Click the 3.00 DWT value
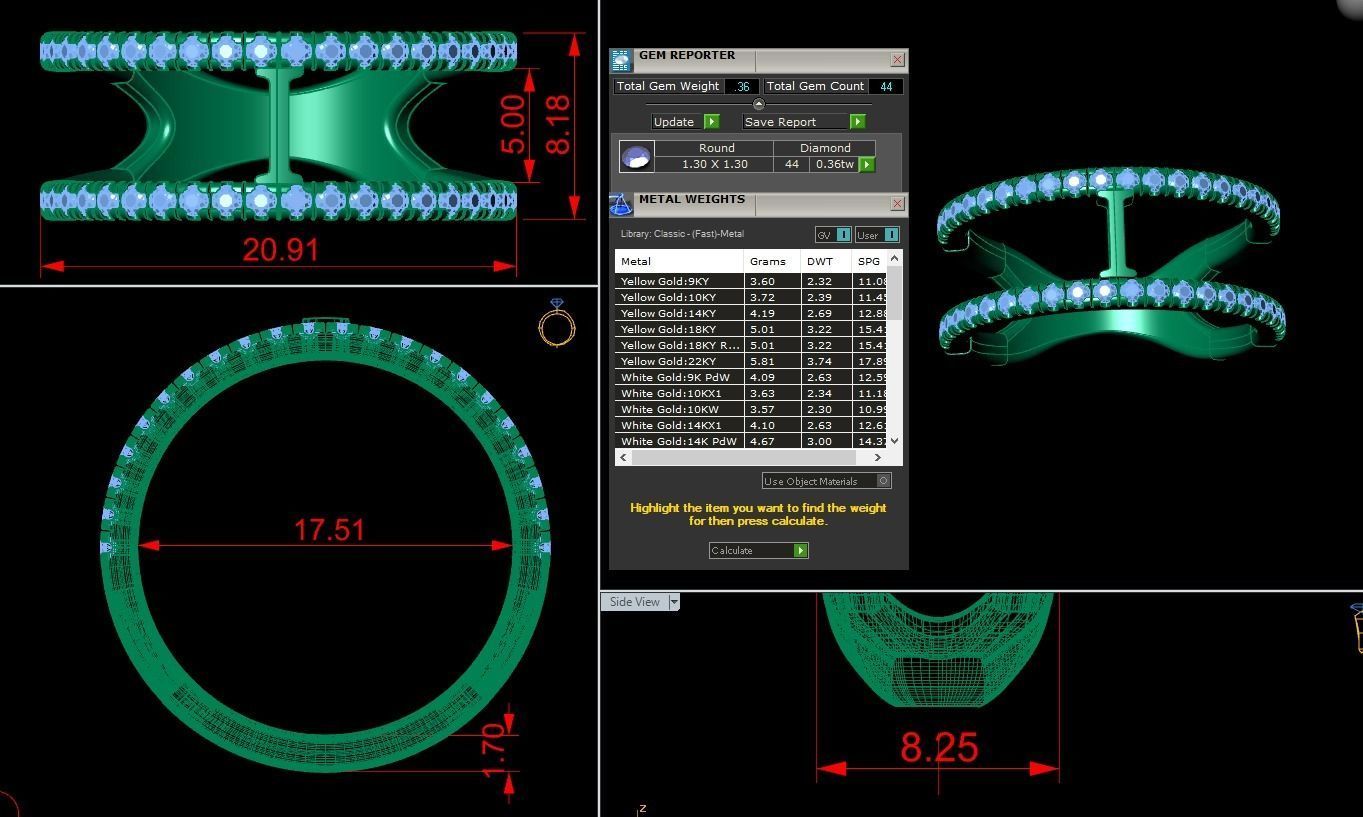This screenshot has width=1363, height=817. coord(819,441)
